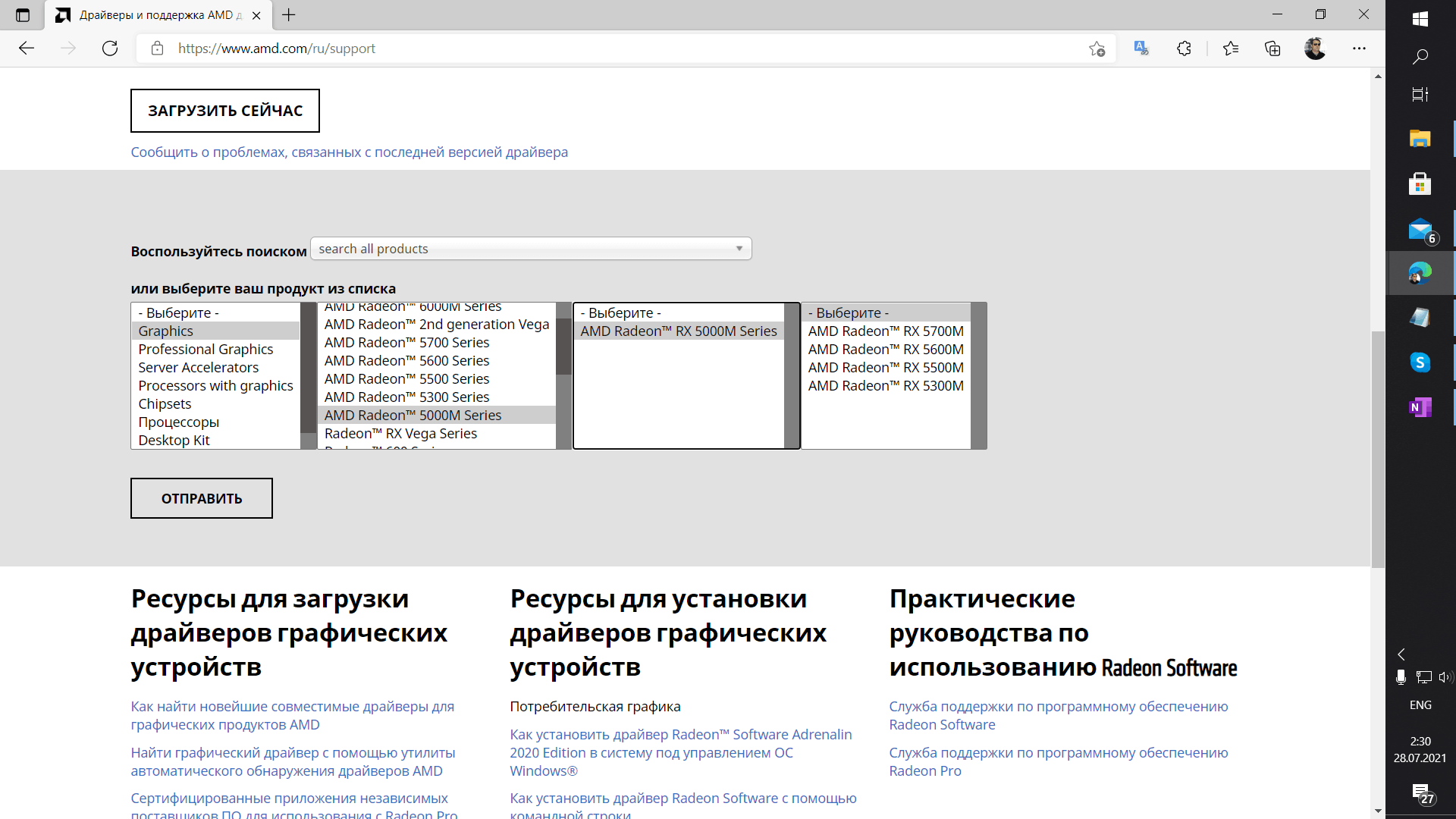Screen dimensions: 1456x819
Task: Select Chipsets in the category list
Action: coord(216,403)
